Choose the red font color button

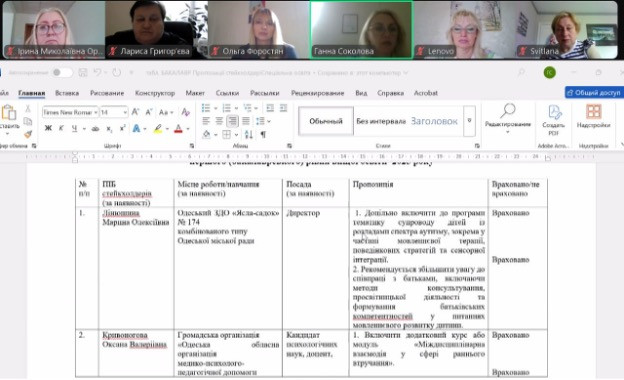tap(178, 129)
